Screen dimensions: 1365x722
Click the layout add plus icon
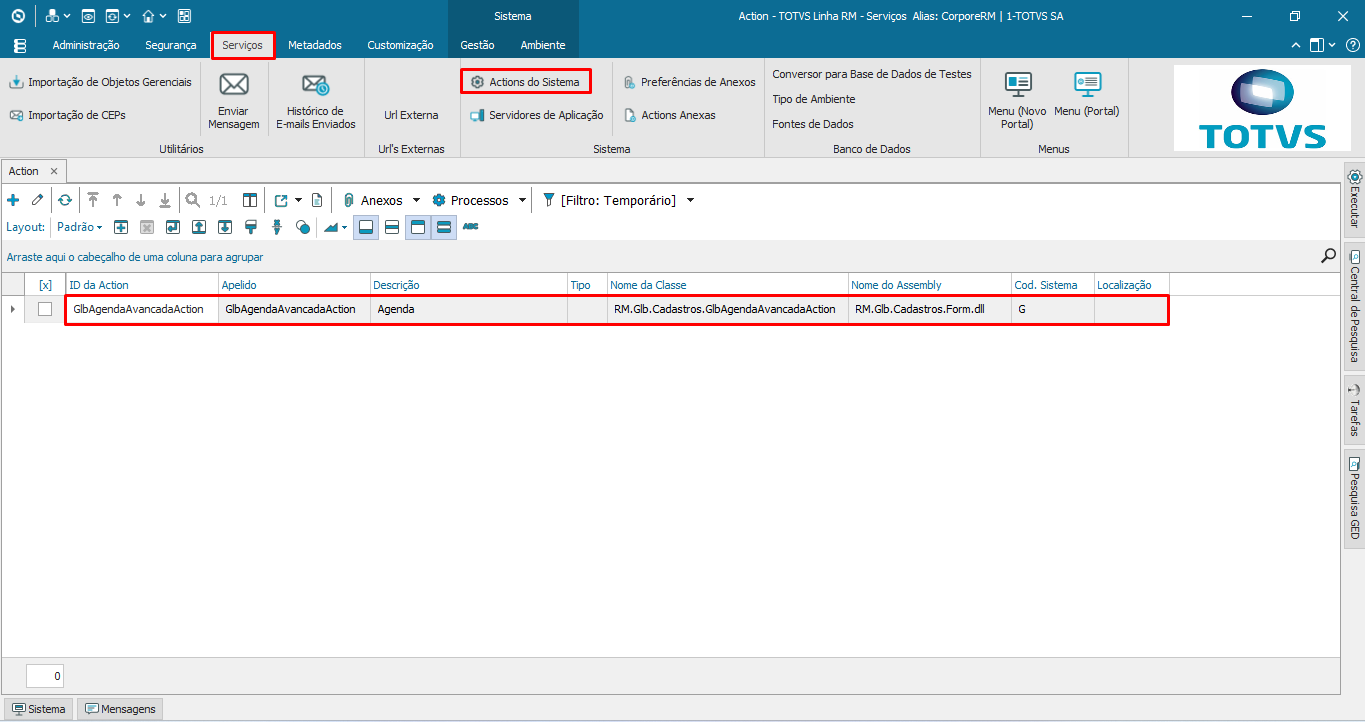[120, 227]
